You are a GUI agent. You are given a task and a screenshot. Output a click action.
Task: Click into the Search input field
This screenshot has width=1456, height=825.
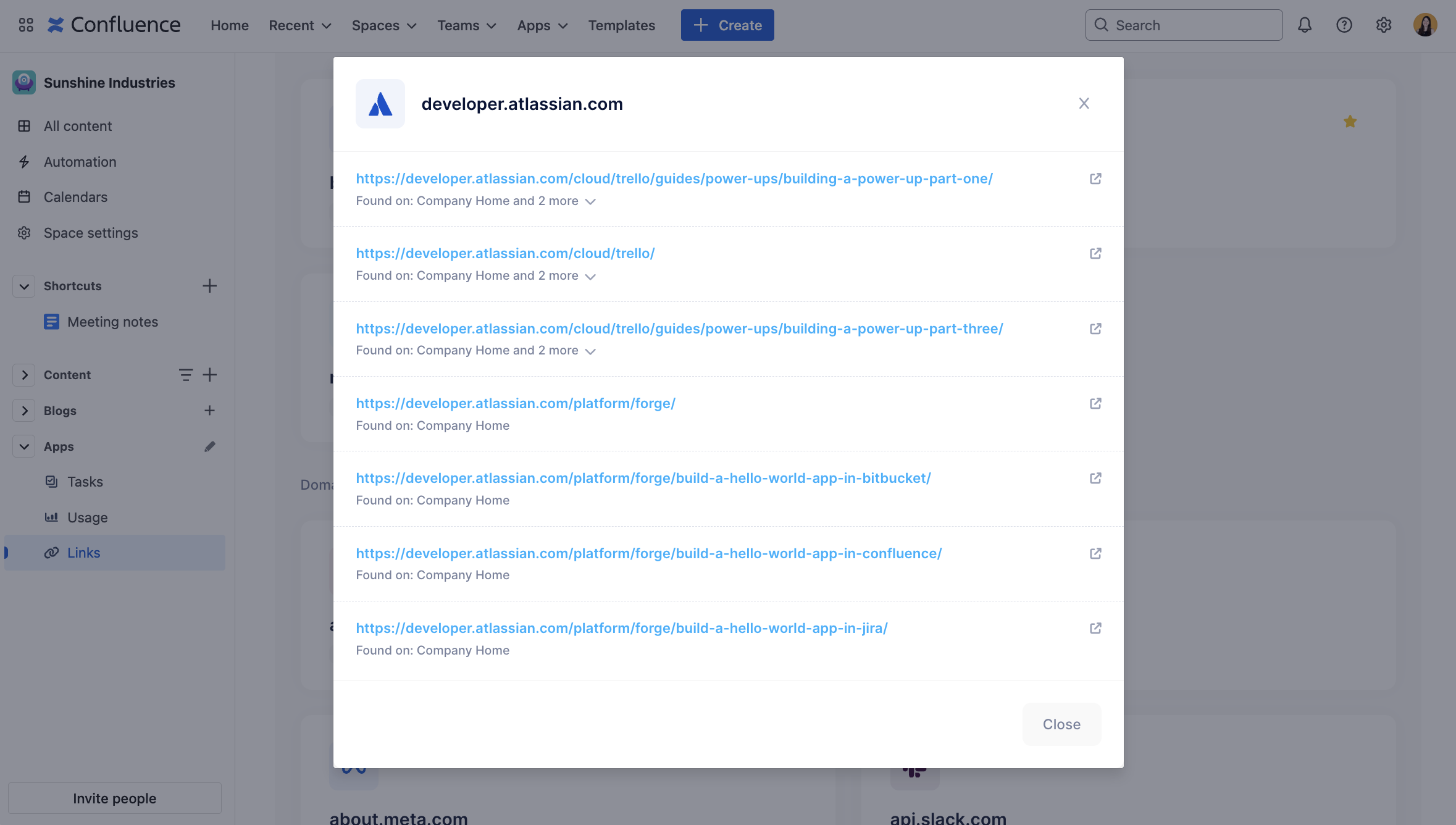(x=1192, y=25)
